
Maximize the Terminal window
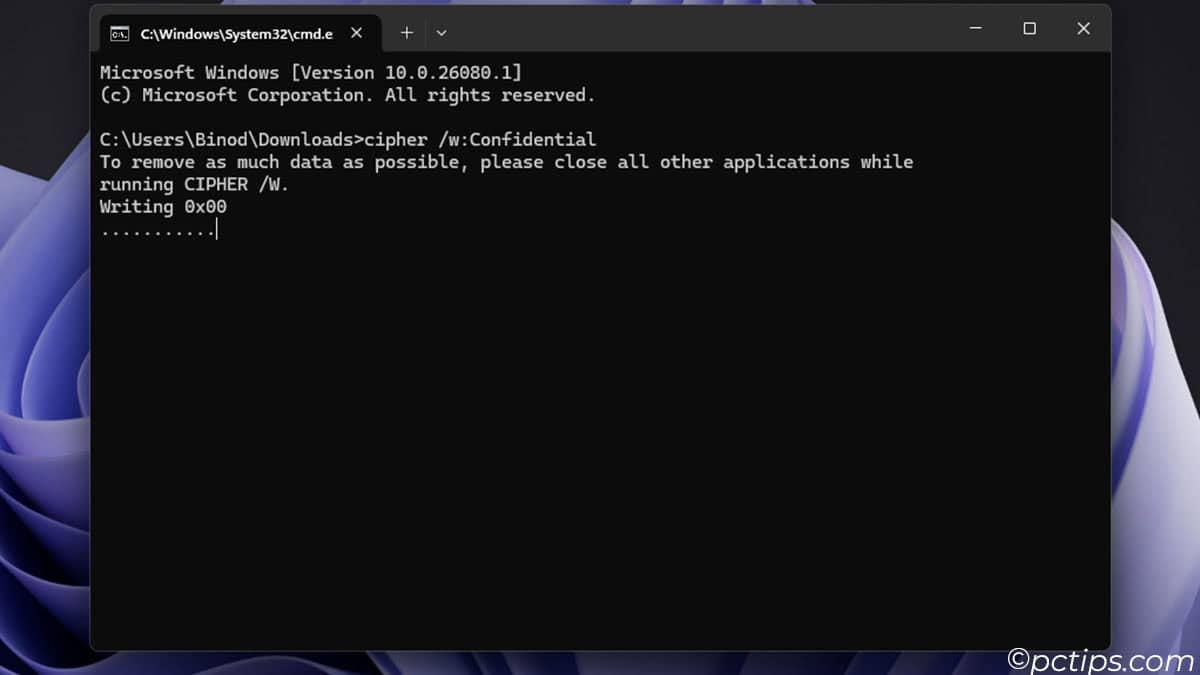[1029, 29]
